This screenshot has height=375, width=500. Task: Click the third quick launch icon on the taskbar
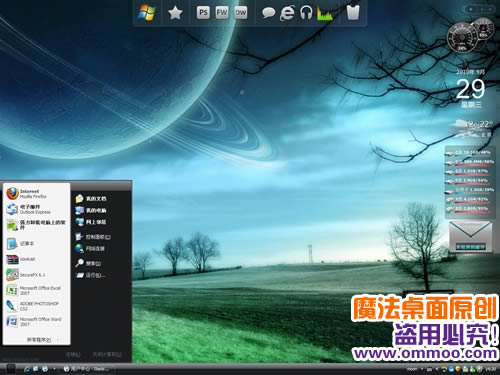pos(45,369)
